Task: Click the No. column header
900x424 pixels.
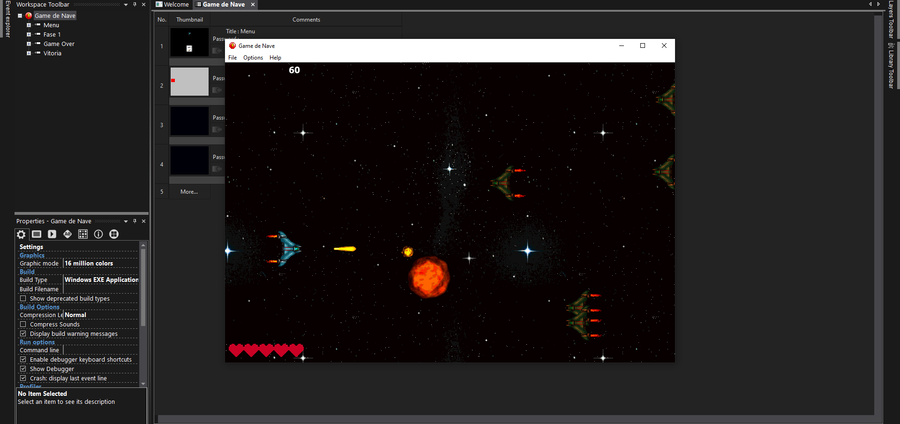Action: coord(162,20)
